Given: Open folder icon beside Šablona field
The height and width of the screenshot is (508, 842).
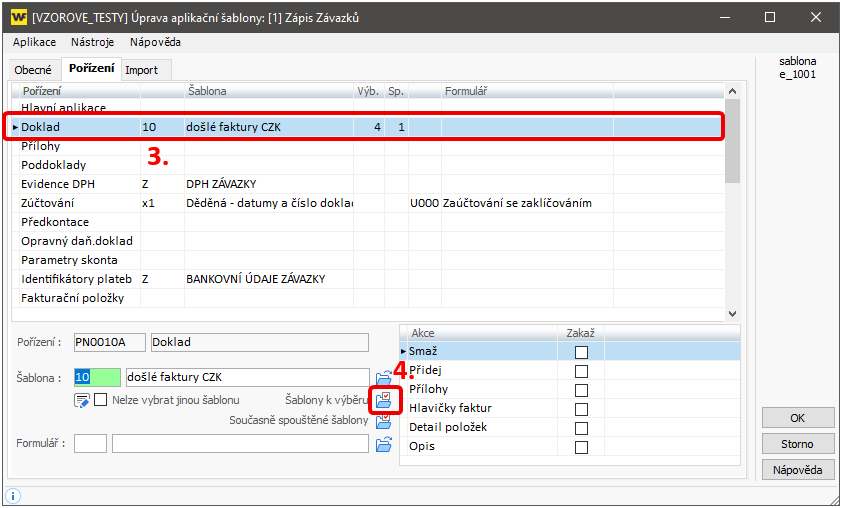Looking at the screenshot, I should 383,378.
